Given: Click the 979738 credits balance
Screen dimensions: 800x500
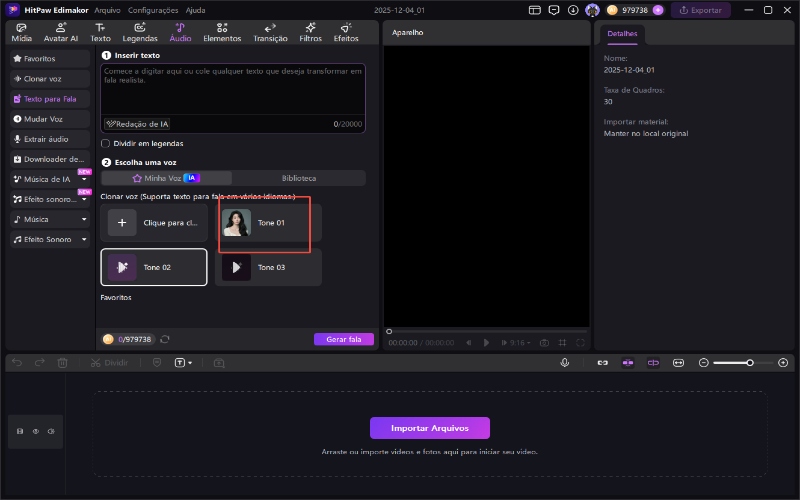Looking at the screenshot, I should tap(635, 10).
